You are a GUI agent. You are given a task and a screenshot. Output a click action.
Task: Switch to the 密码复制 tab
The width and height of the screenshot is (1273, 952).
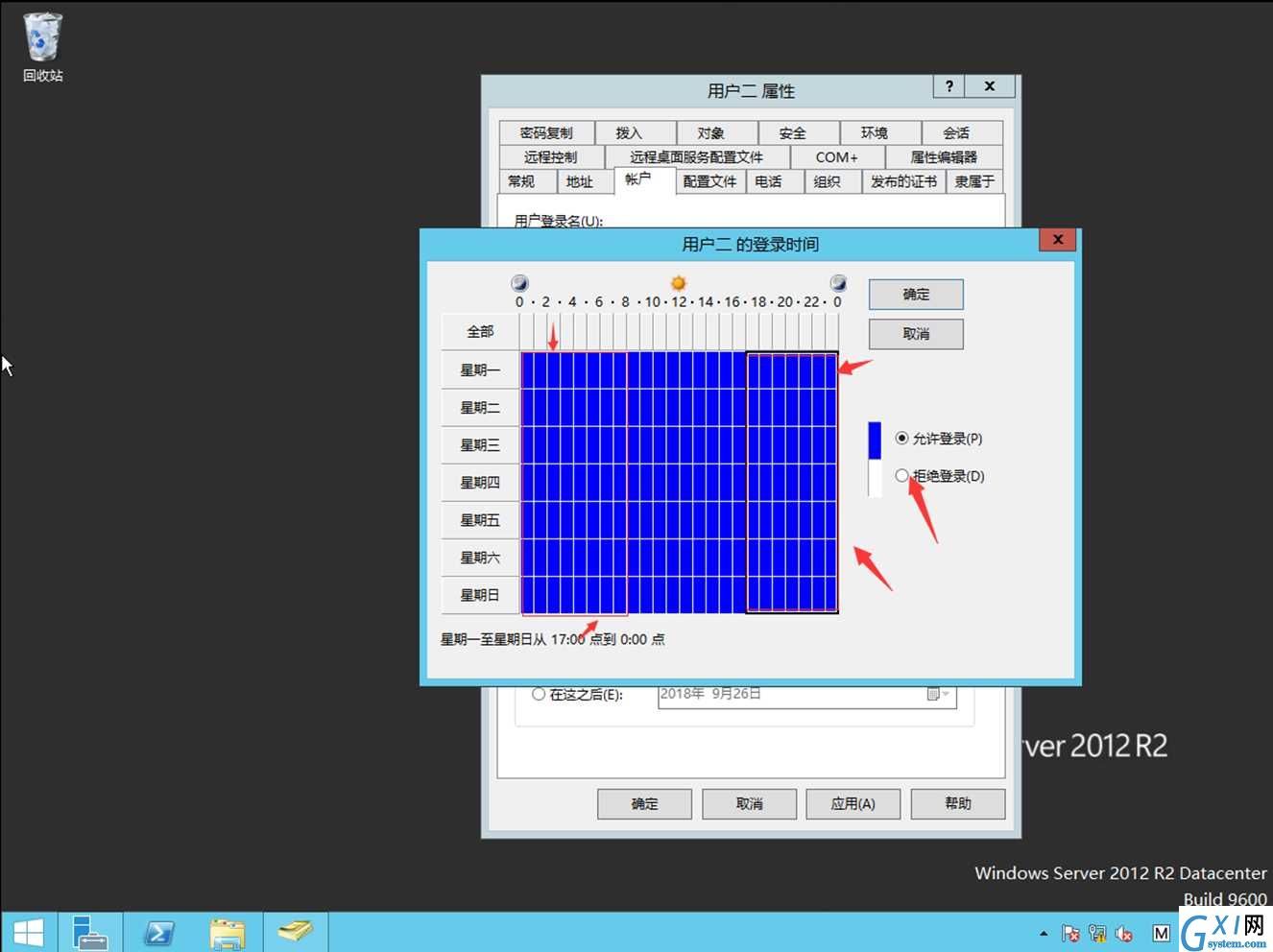546,132
